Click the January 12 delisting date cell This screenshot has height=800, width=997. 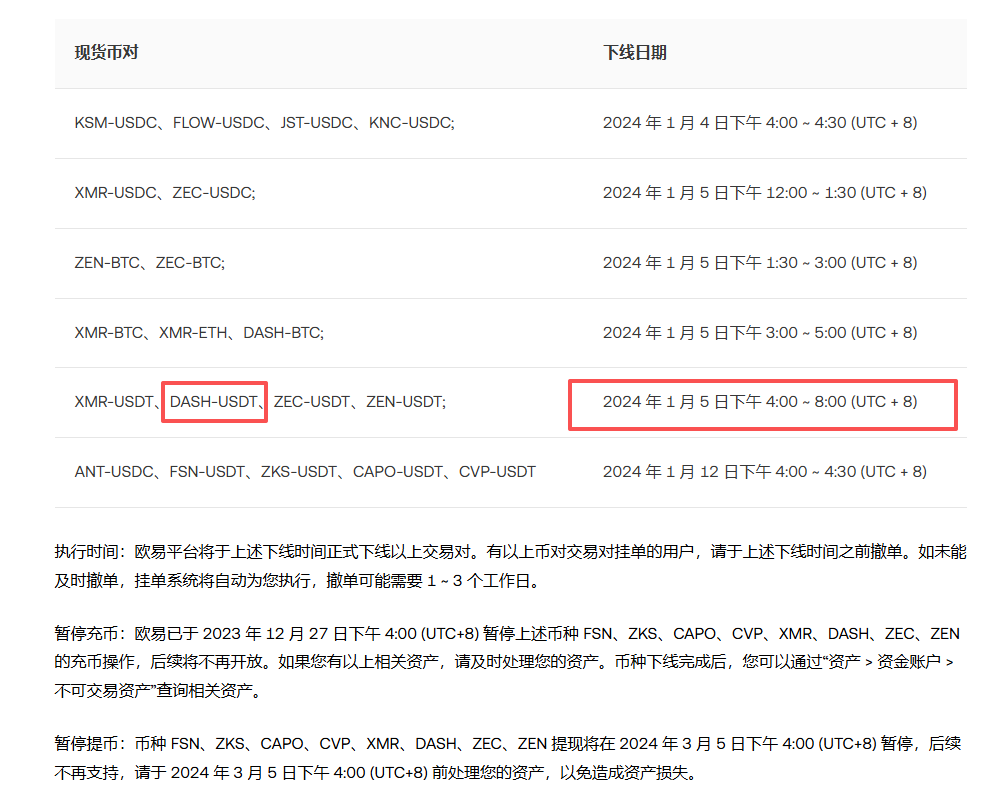pos(764,471)
